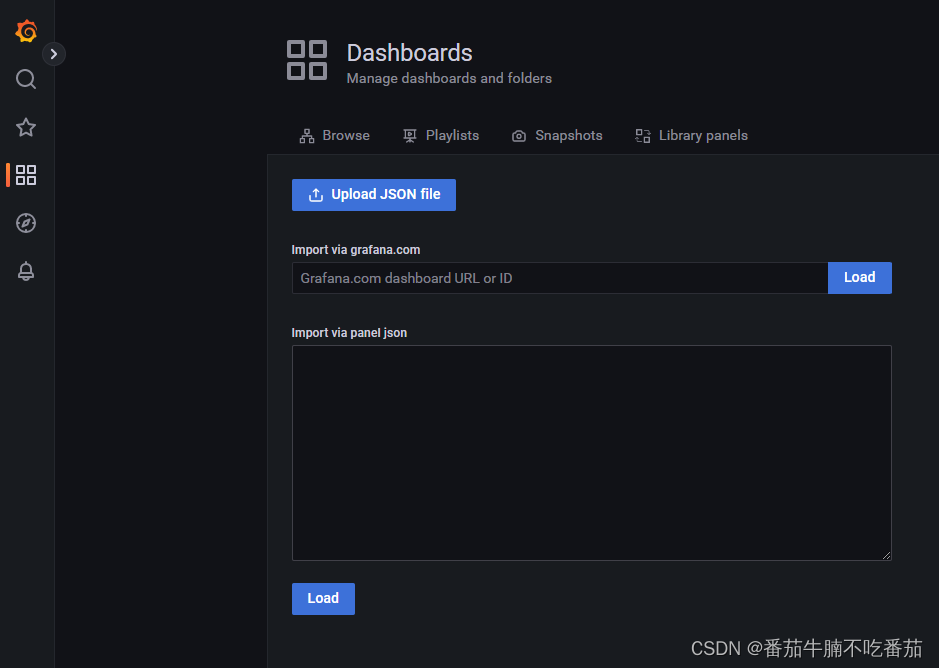
Task: Switch to the Browse tab
Action: [x=334, y=136]
